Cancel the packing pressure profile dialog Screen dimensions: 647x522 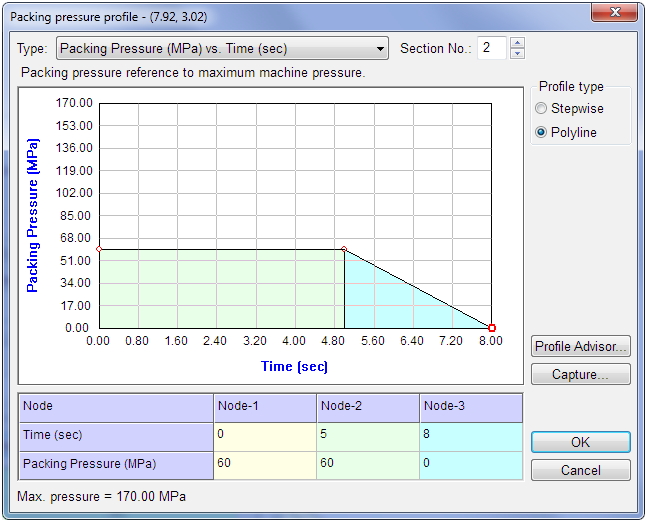[x=581, y=470]
